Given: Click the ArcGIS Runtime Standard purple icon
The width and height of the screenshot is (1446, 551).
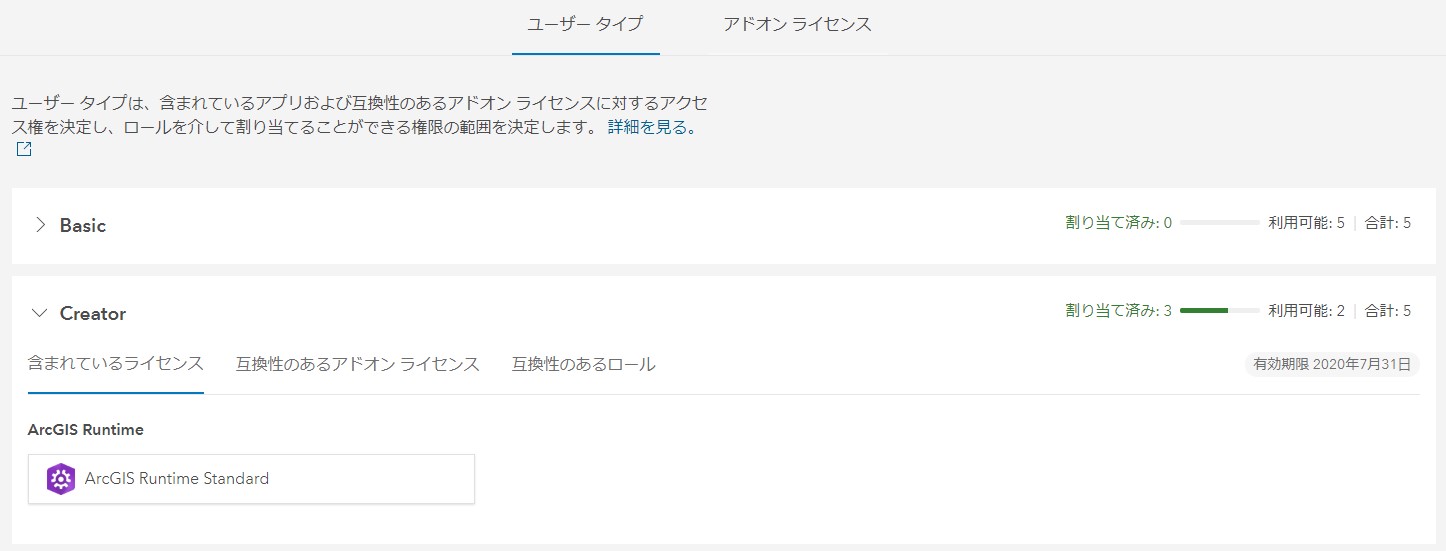Looking at the screenshot, I should click(x=61, y=479).
